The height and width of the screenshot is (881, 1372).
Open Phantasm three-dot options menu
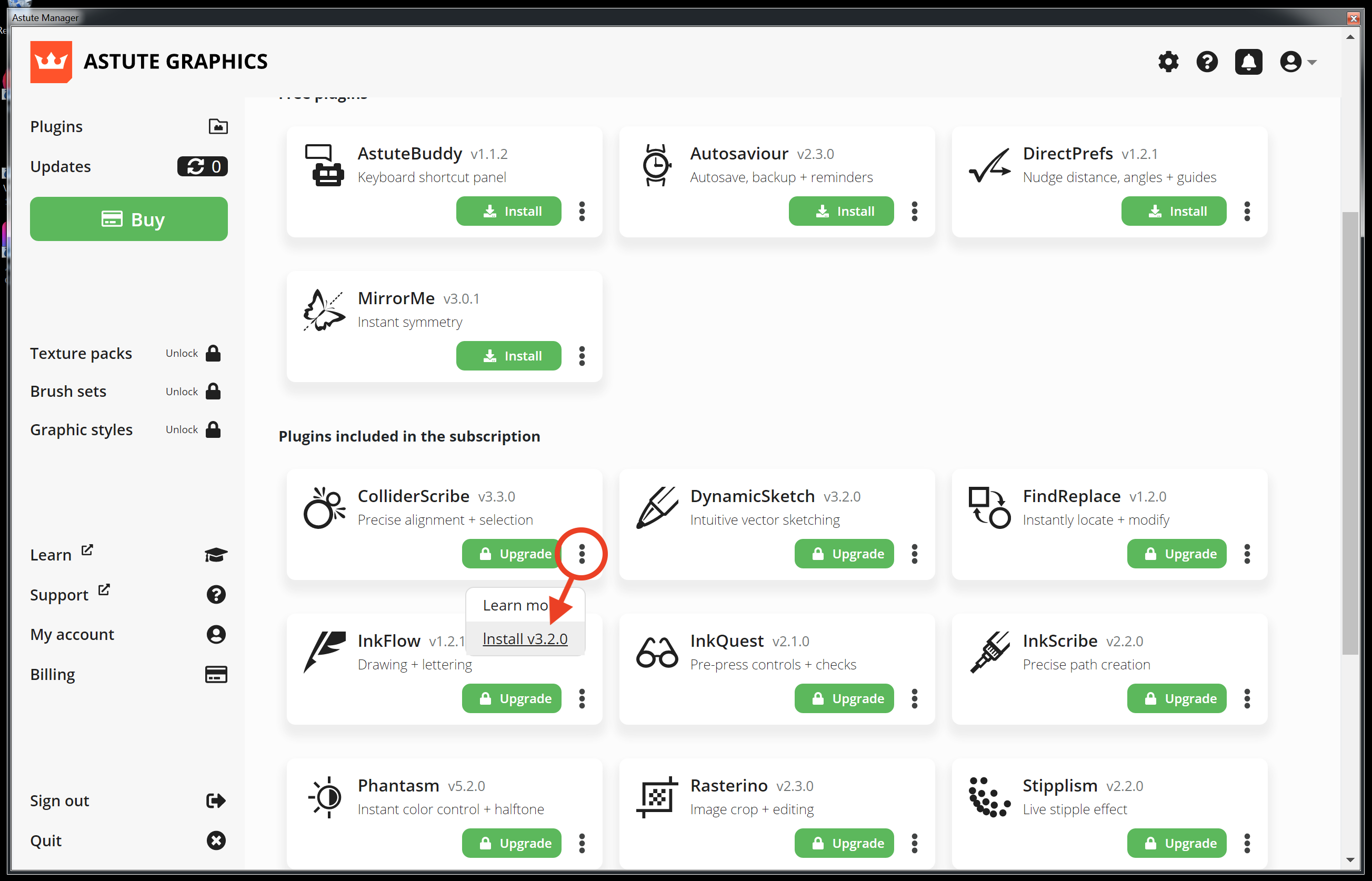point(582,843)
